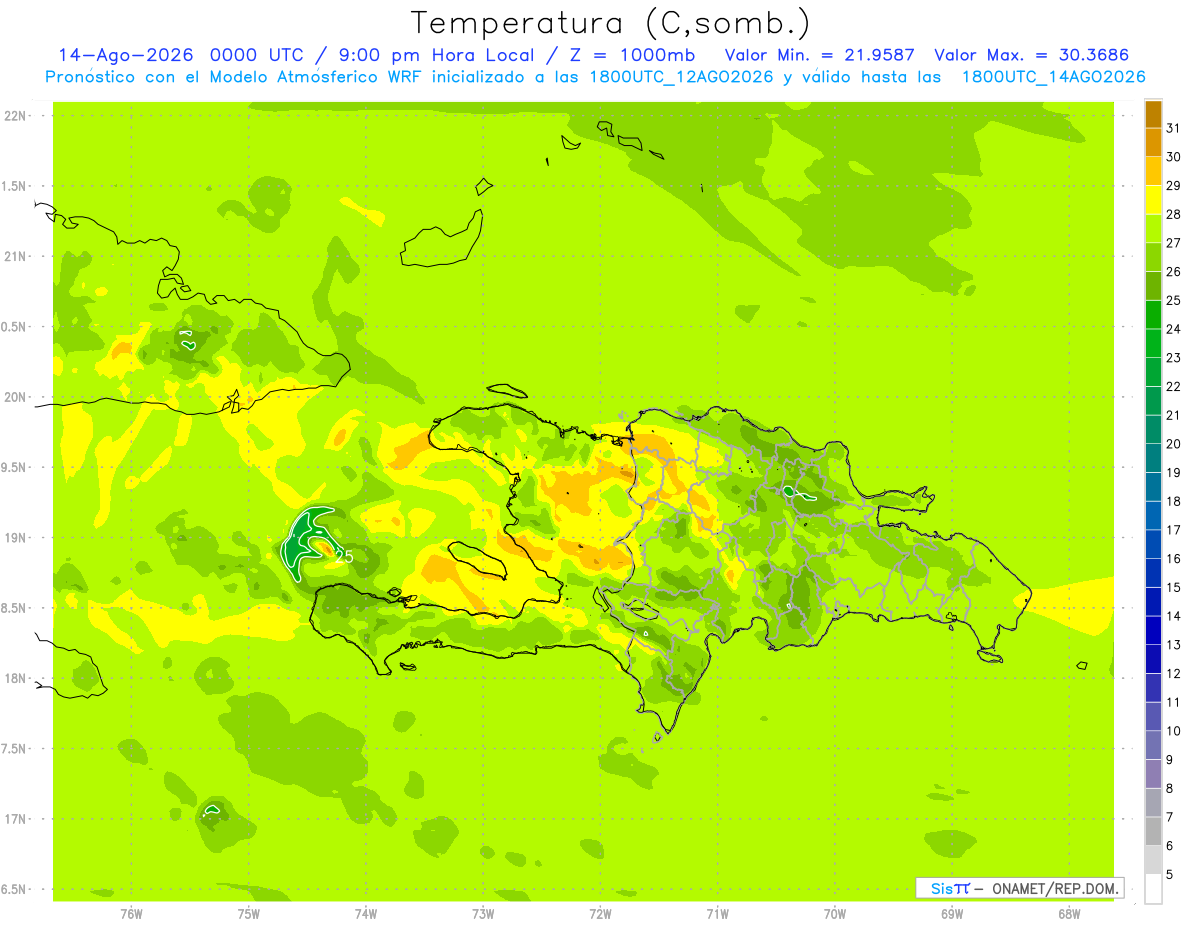
Task: Click the '5' color scale label
Action: coord(1170,874)
